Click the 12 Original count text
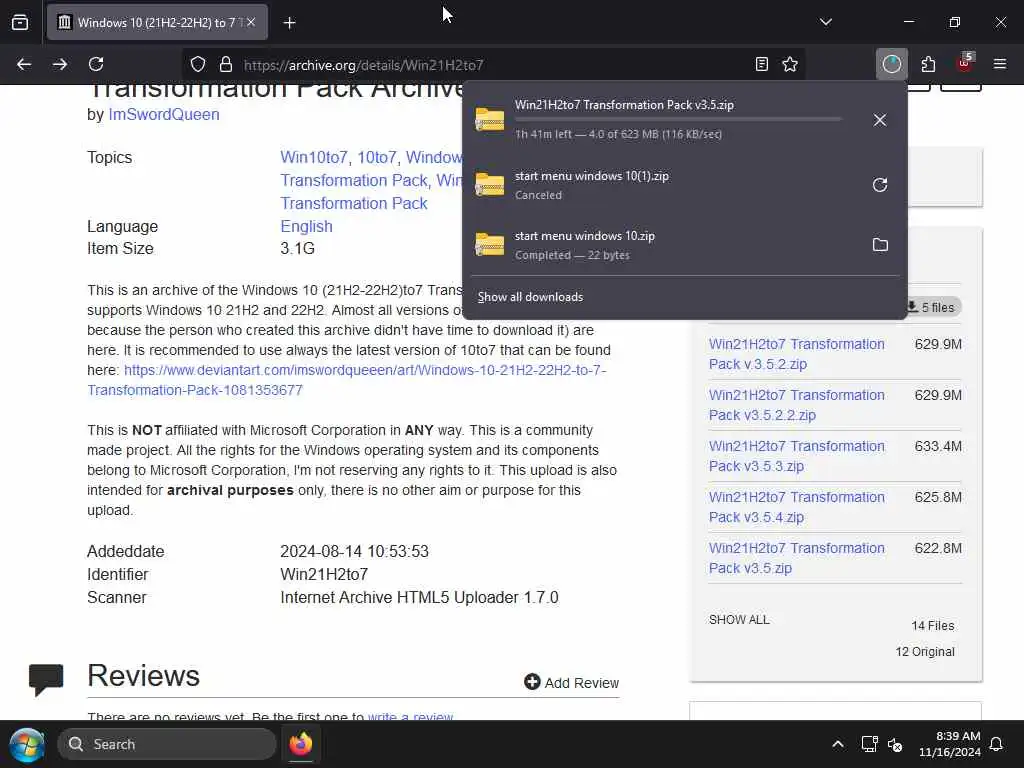The image size is (1024, 768). (925, 652)
